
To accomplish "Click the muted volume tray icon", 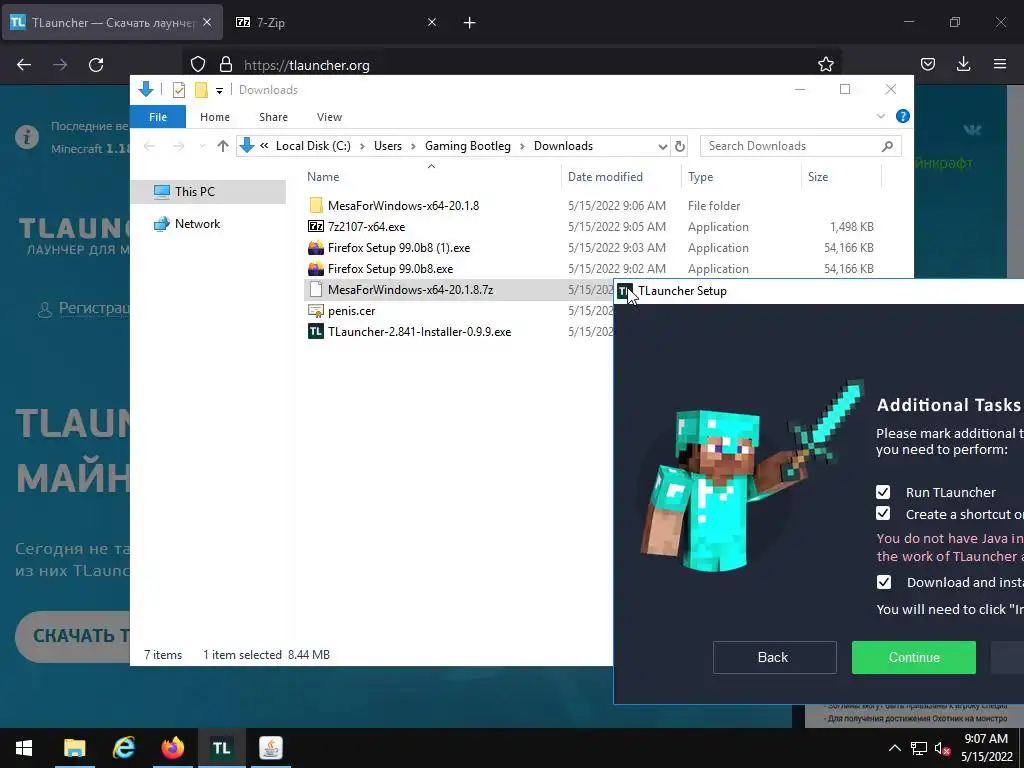I will click(942, 748).
